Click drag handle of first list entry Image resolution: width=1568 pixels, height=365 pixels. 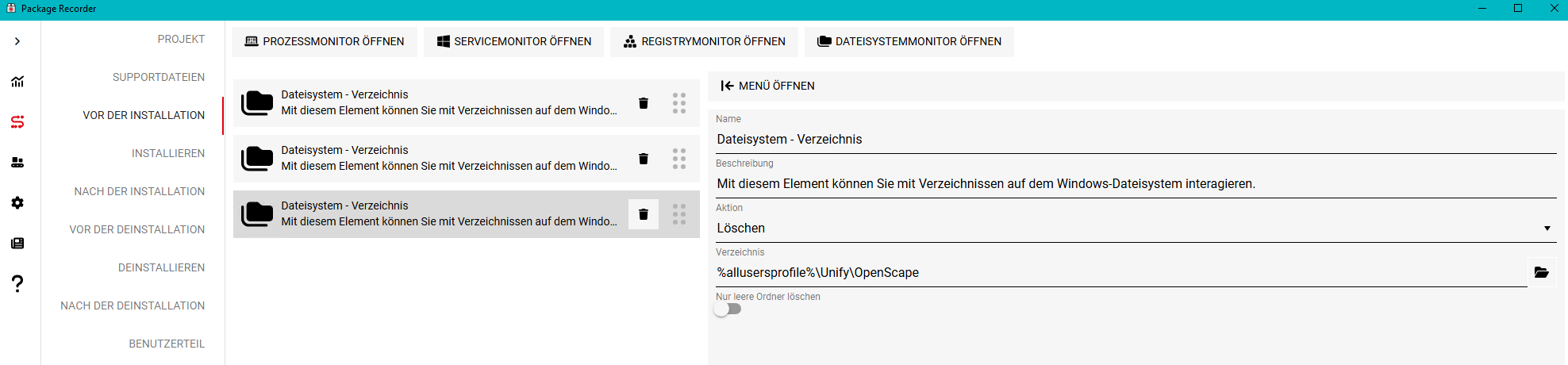coord(679,103)
